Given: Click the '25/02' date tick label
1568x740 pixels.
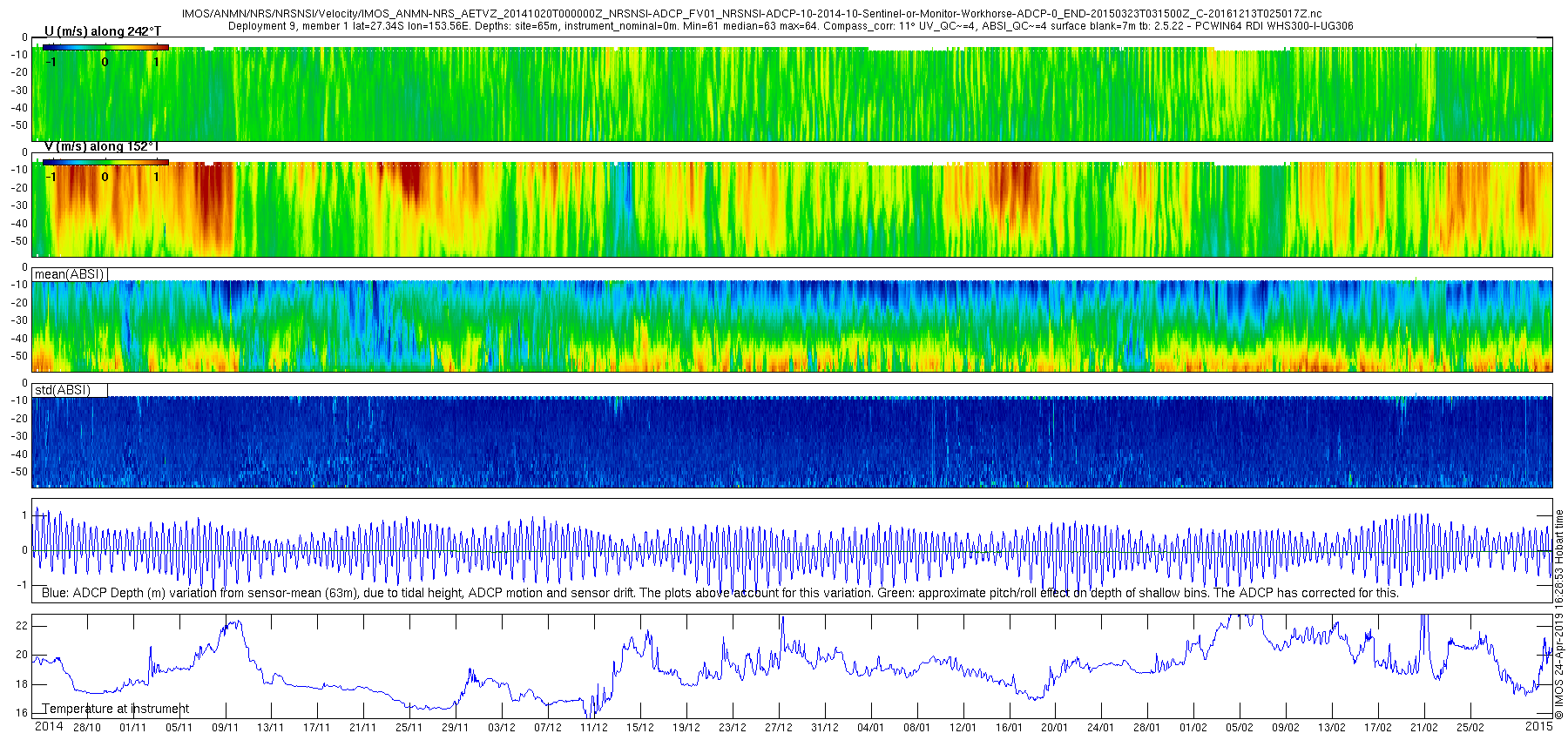Looking at the screenshot, I should [x=1470, y=728].
